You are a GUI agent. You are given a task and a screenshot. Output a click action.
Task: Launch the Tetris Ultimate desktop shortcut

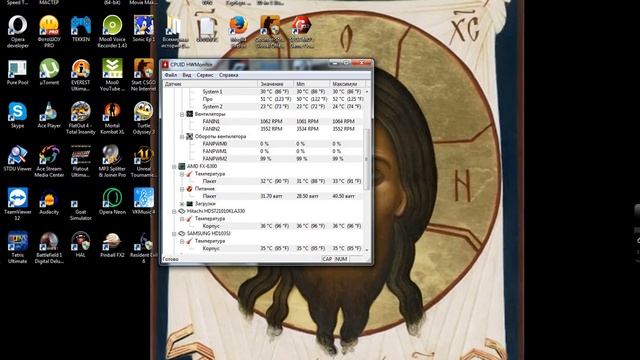point(18,247)
